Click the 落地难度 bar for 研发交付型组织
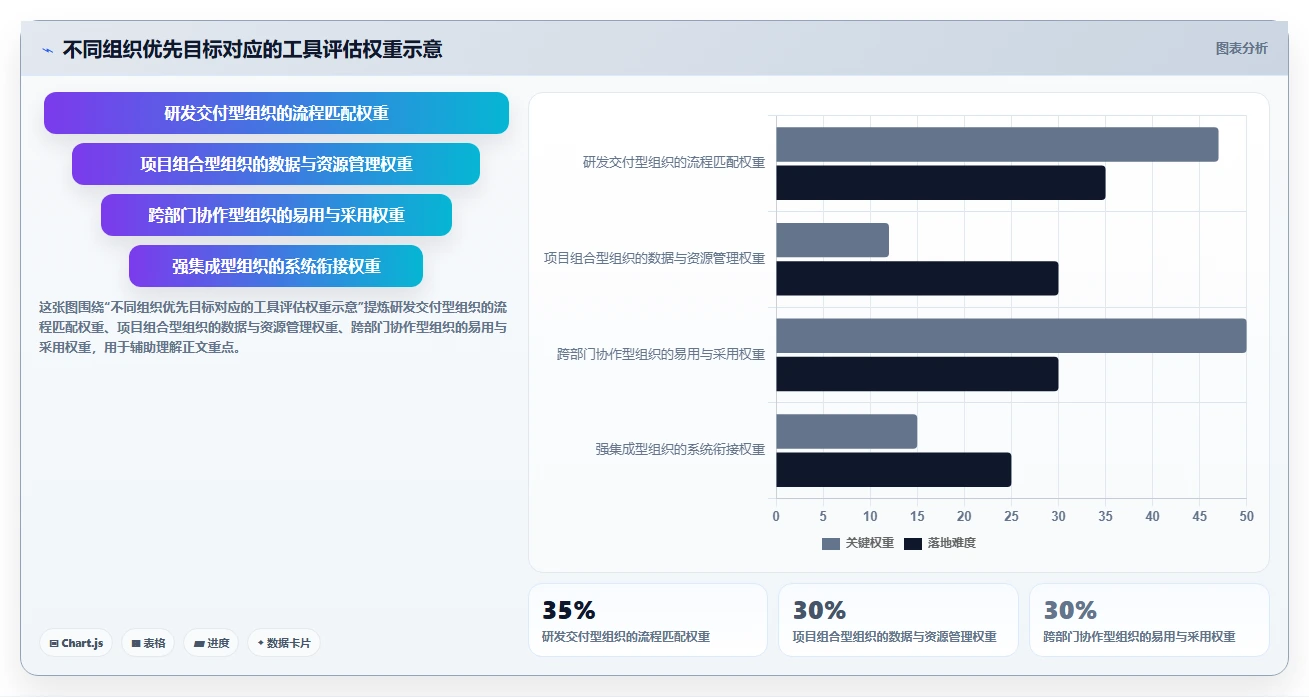 click(940, 182)
